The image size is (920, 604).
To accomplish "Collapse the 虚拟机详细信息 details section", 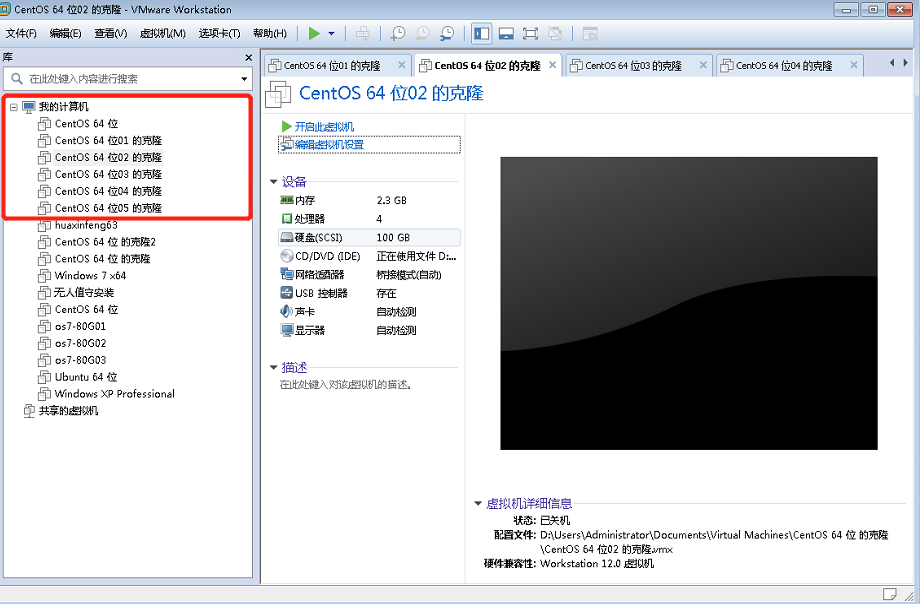I will [x=478, y=504].
